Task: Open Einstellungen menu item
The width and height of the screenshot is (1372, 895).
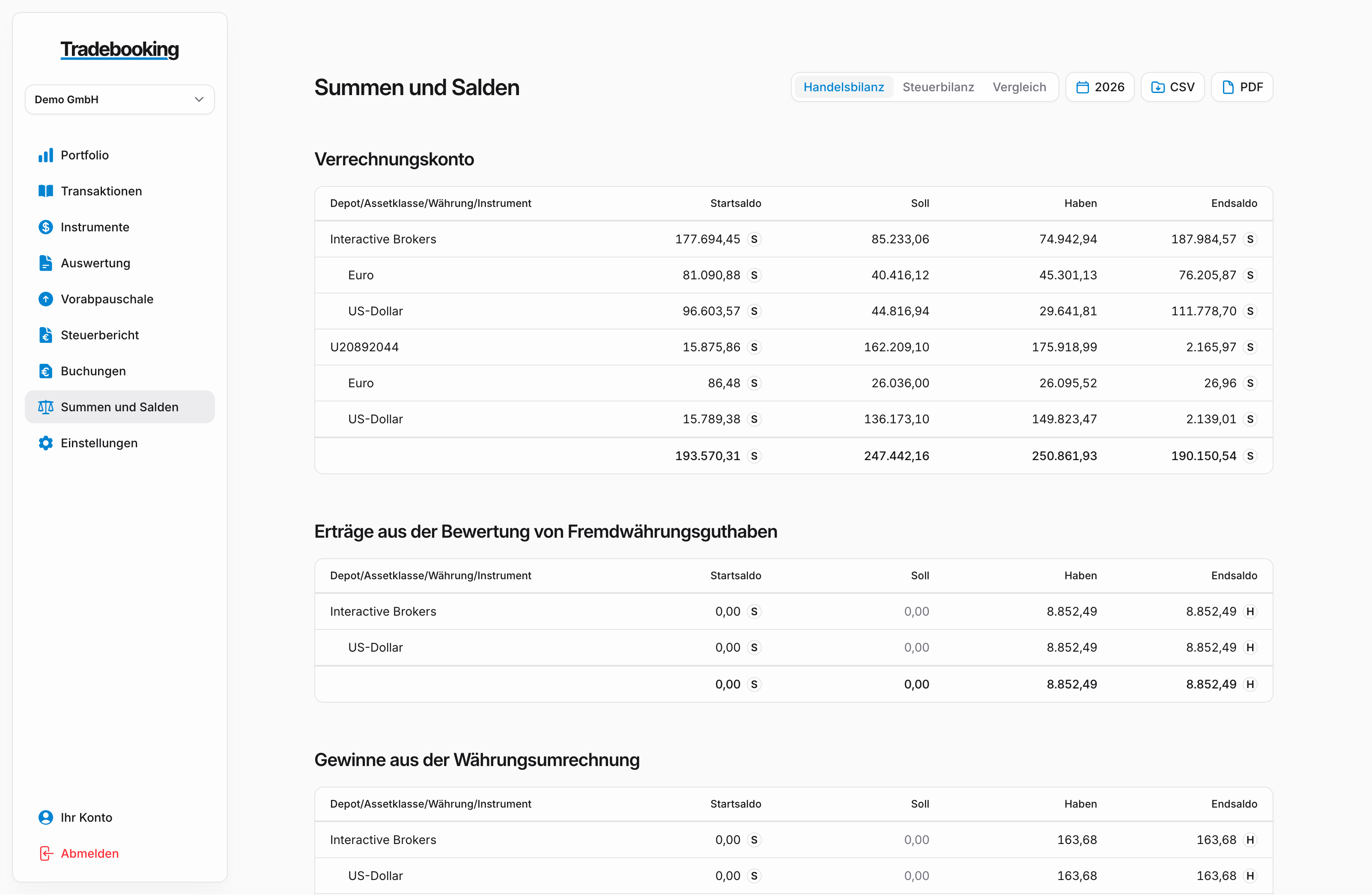Action: click(x=120, y=443)
